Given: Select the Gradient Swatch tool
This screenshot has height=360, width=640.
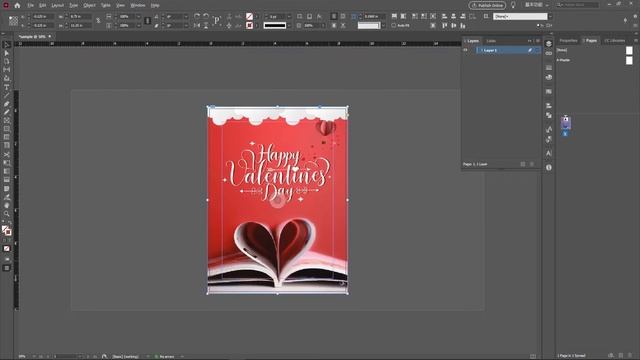Looking at the screenshot, I should [x=7, y=171].
